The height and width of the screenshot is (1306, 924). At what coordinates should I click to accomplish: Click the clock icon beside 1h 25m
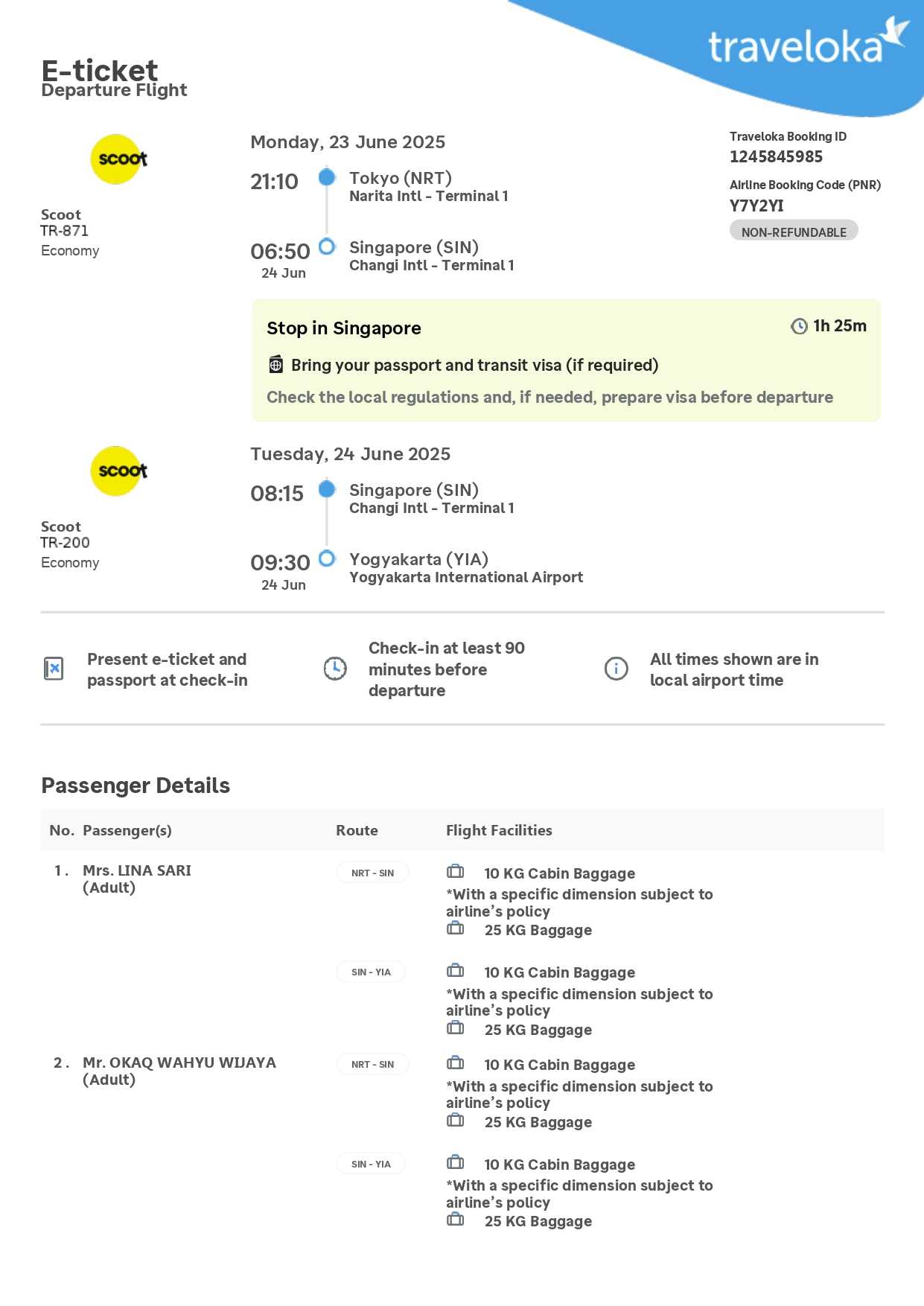pyautogui.click(x=799, y=326)
